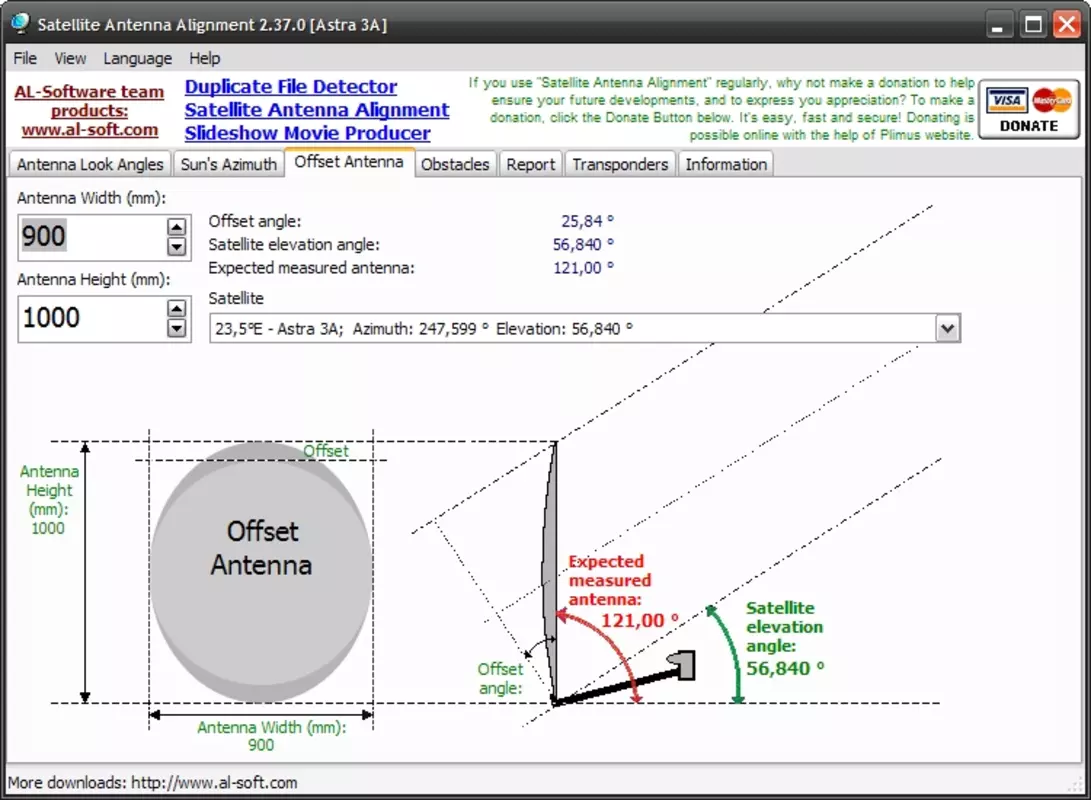Click the application globe icon in title bar
Screen dimensions: 1091x800
click(x=21, y=23)
